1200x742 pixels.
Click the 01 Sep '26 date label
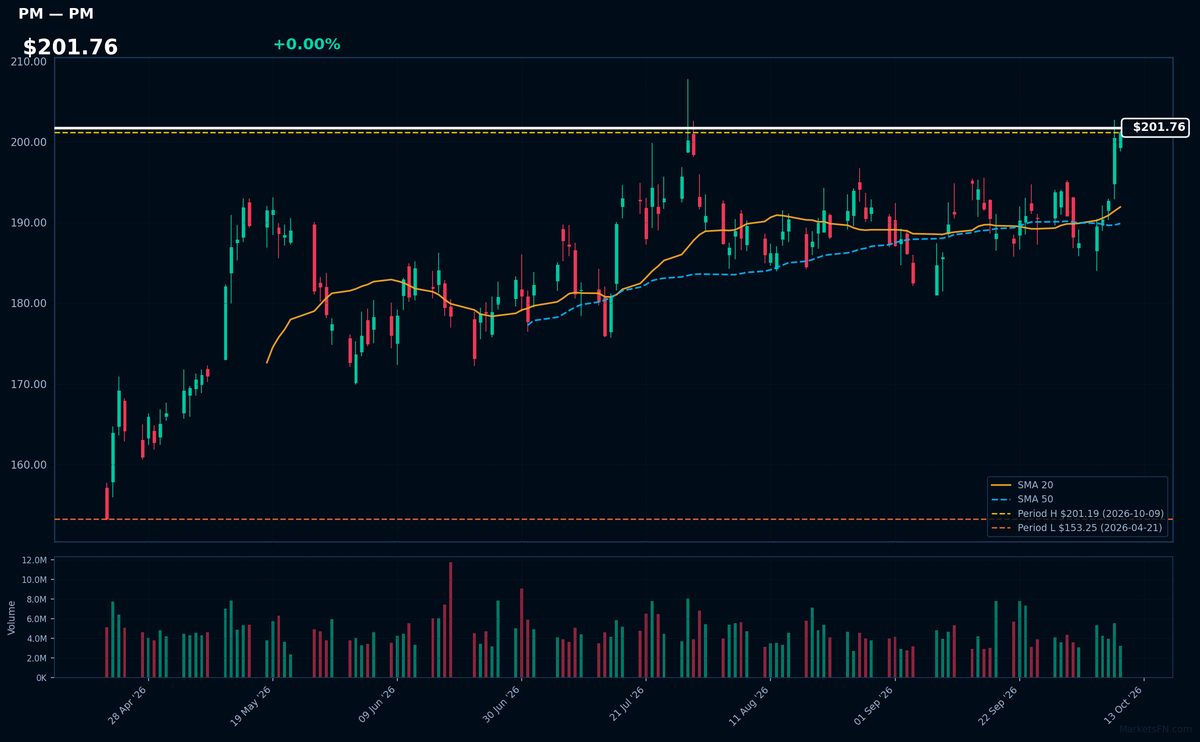(x=874, y=706)
